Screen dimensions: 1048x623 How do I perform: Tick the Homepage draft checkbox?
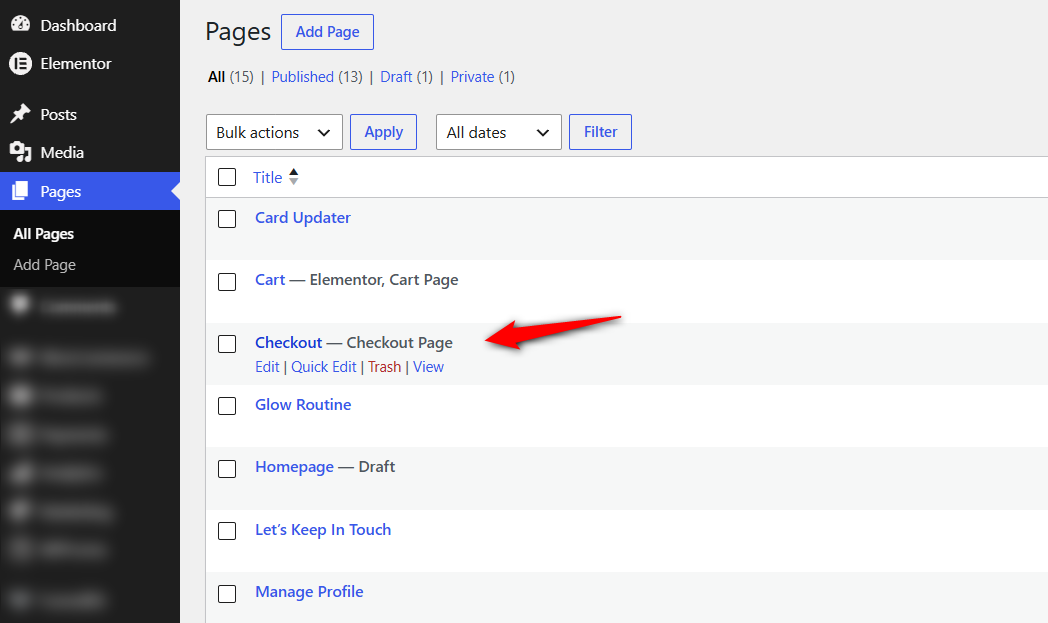click(x=227, y=469)
